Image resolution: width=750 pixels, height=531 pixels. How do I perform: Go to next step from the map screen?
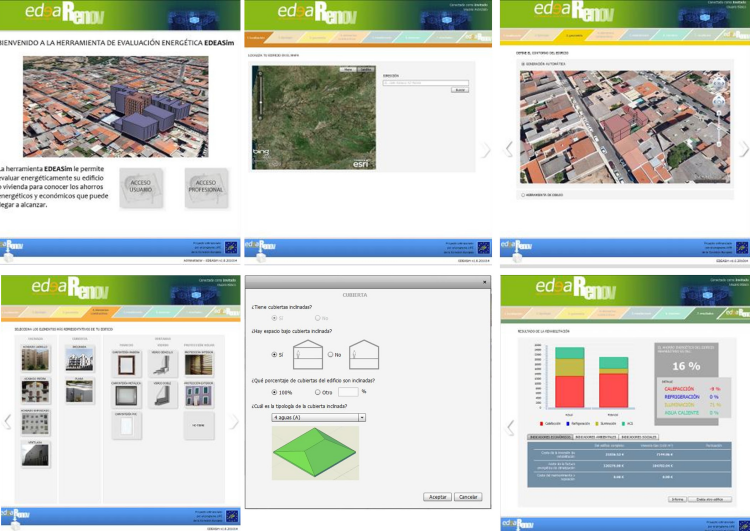[x=485, y=150]
